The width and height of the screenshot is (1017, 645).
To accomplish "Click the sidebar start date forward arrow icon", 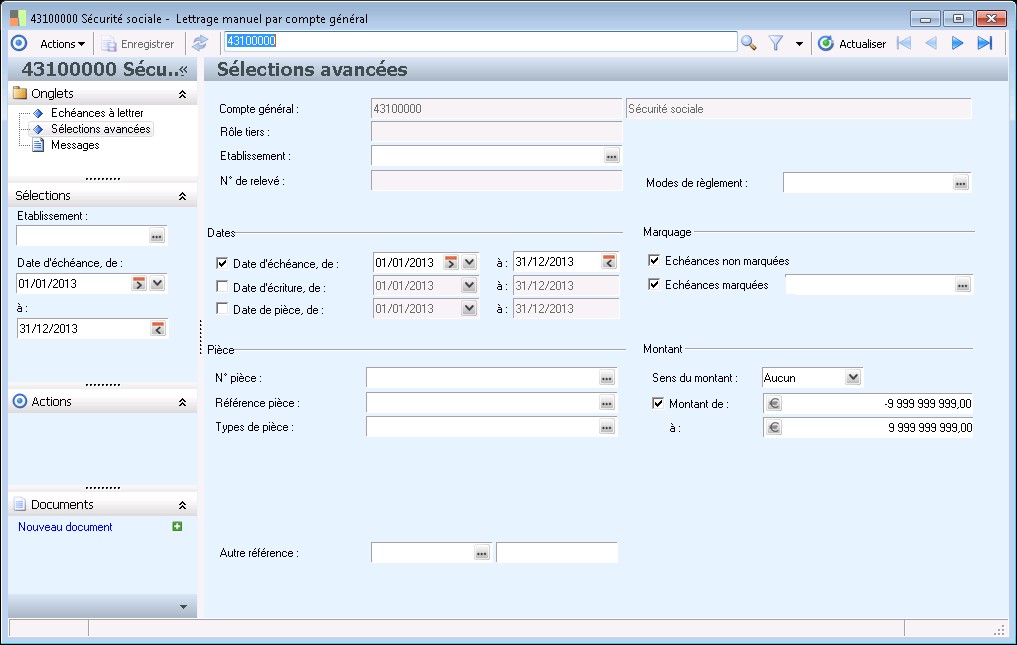I will tap(139, 284).
